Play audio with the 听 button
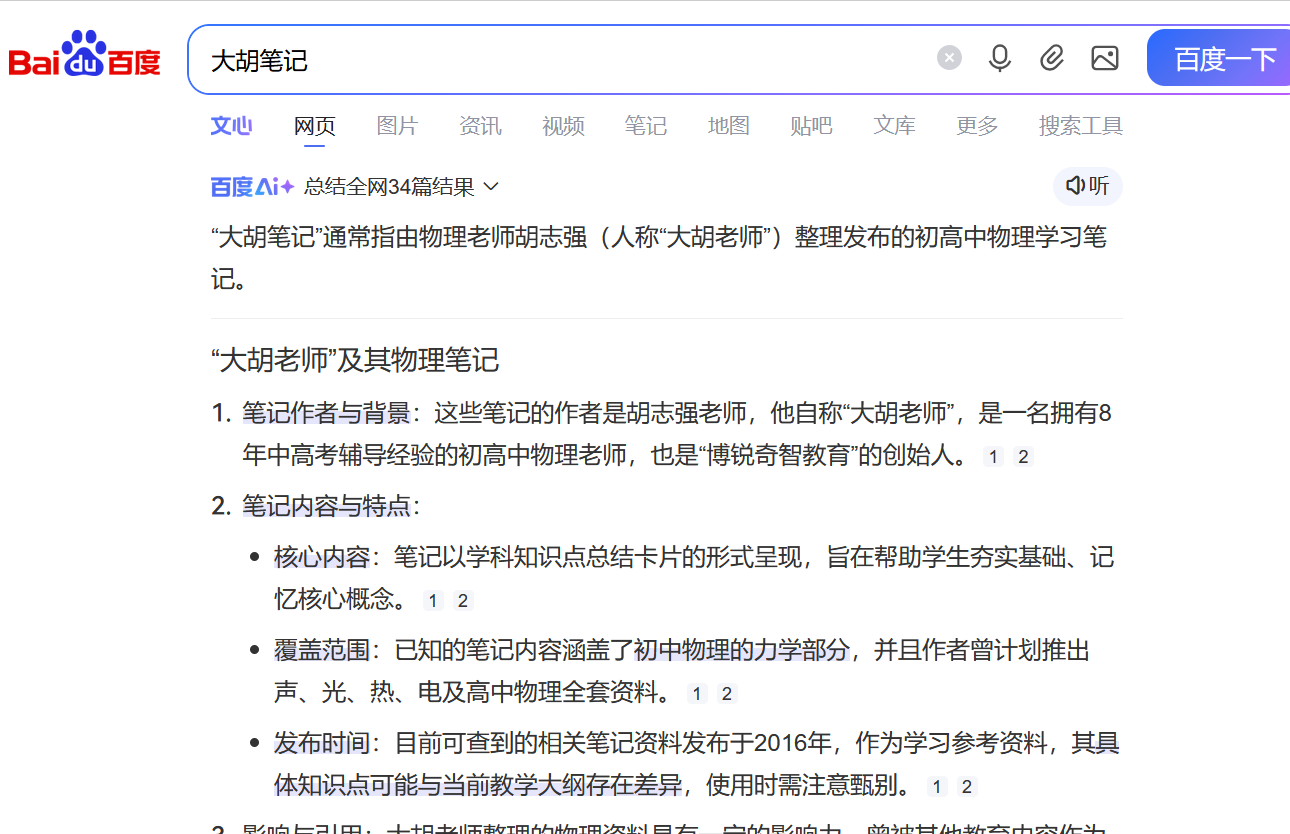The image size is (1290, 834). (1088, 186)
